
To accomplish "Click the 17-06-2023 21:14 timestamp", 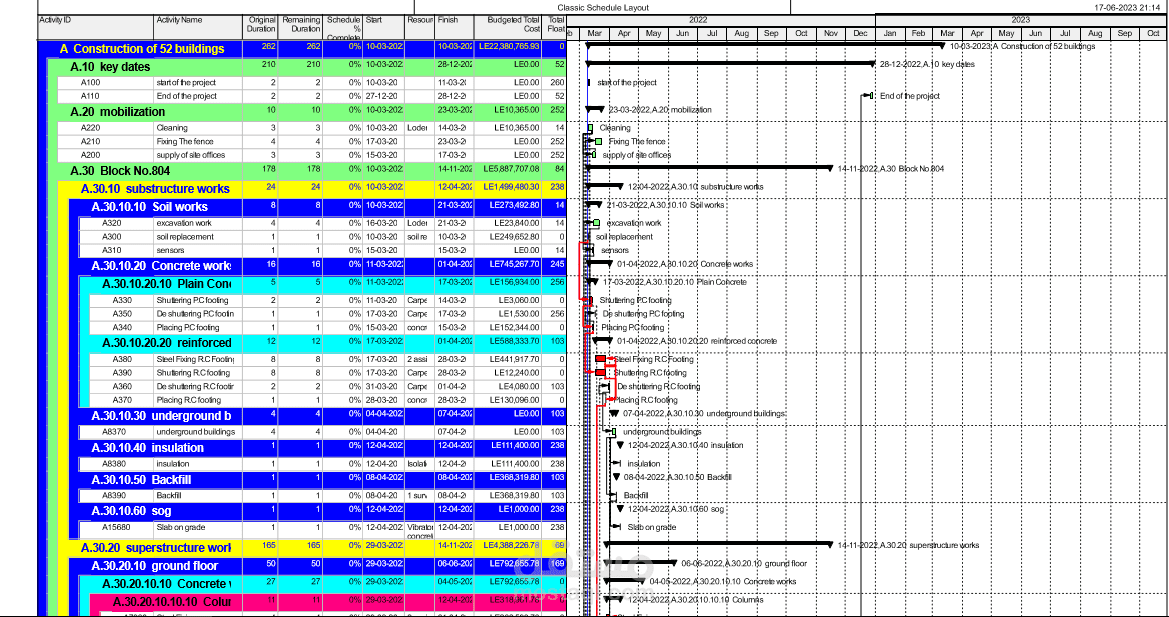I will point(1125,7).
